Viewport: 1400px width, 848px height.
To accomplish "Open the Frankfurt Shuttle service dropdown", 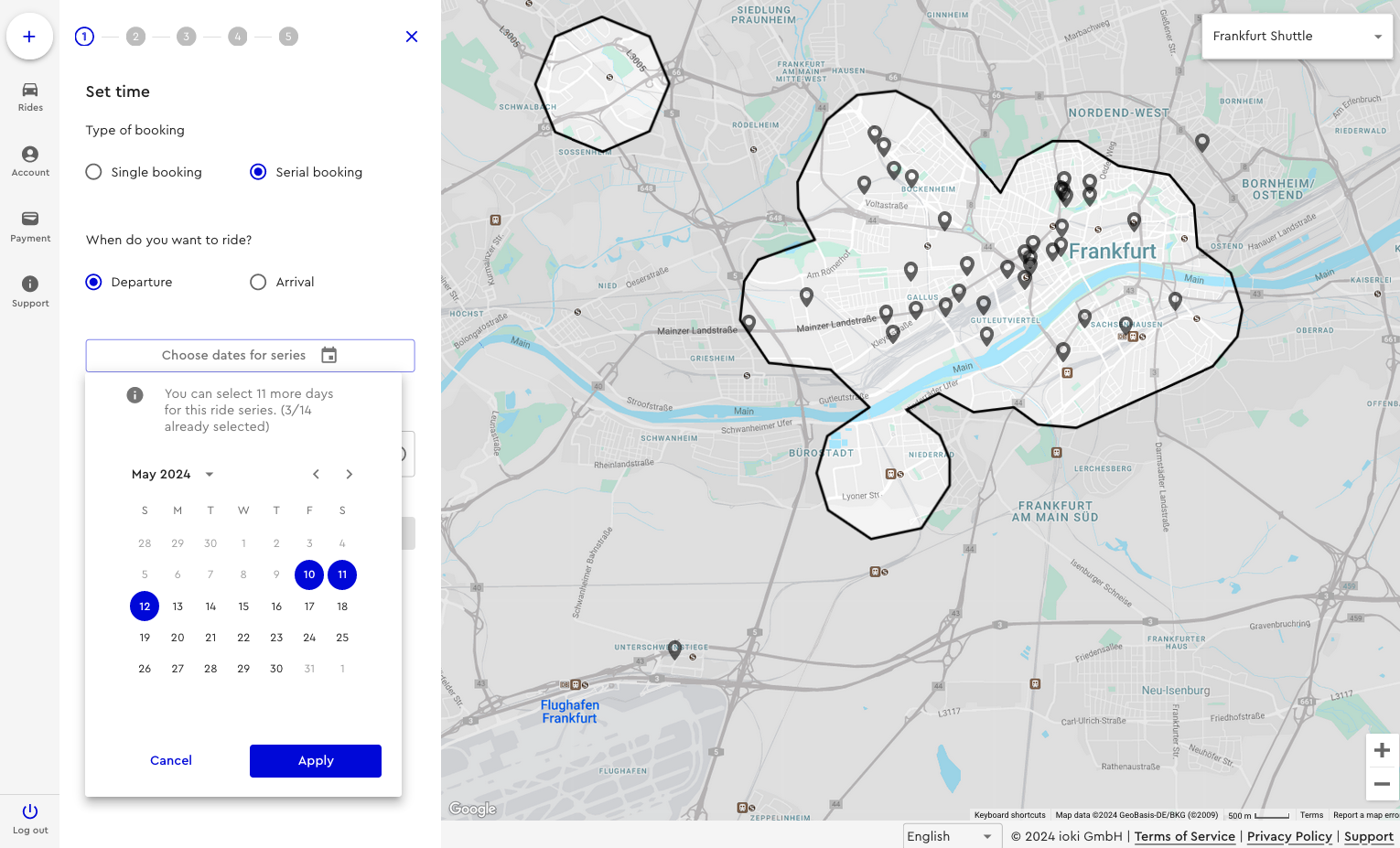I will click(x=1298, y=37).
